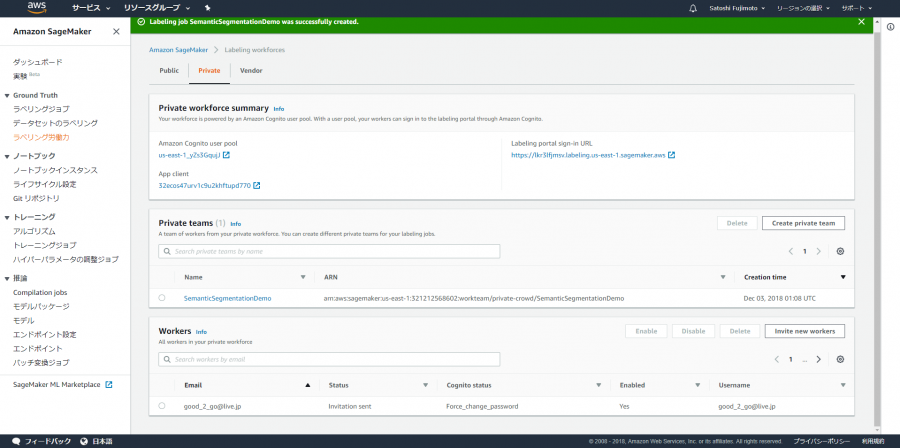900x448 pixels.
Task: Open the Satoshi Fujimoto account menu
Action: [737, 9]
